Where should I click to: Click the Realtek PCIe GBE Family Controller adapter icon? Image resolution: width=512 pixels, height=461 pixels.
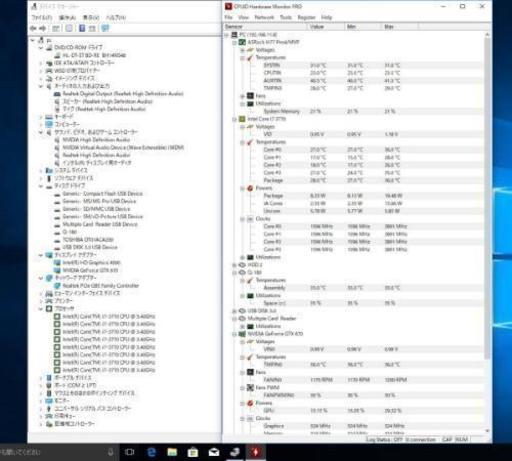[57, 286]
